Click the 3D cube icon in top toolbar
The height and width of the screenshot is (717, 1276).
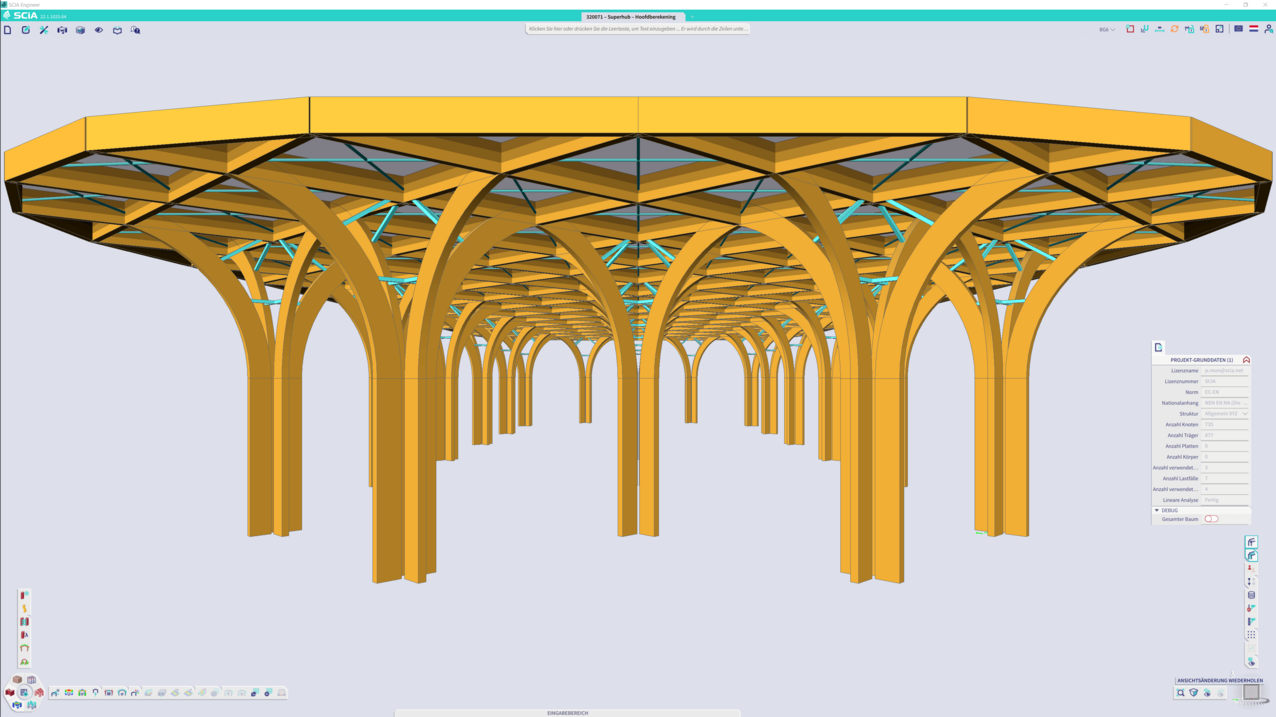click(80, 30)
